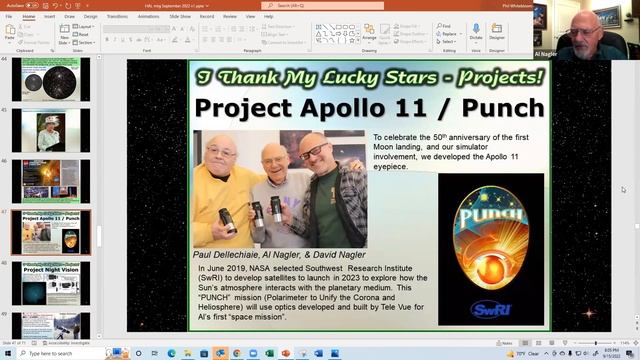The image size is (640, 360).
Task: Apply Underline formatting button
Action: [x=122, y=40]
